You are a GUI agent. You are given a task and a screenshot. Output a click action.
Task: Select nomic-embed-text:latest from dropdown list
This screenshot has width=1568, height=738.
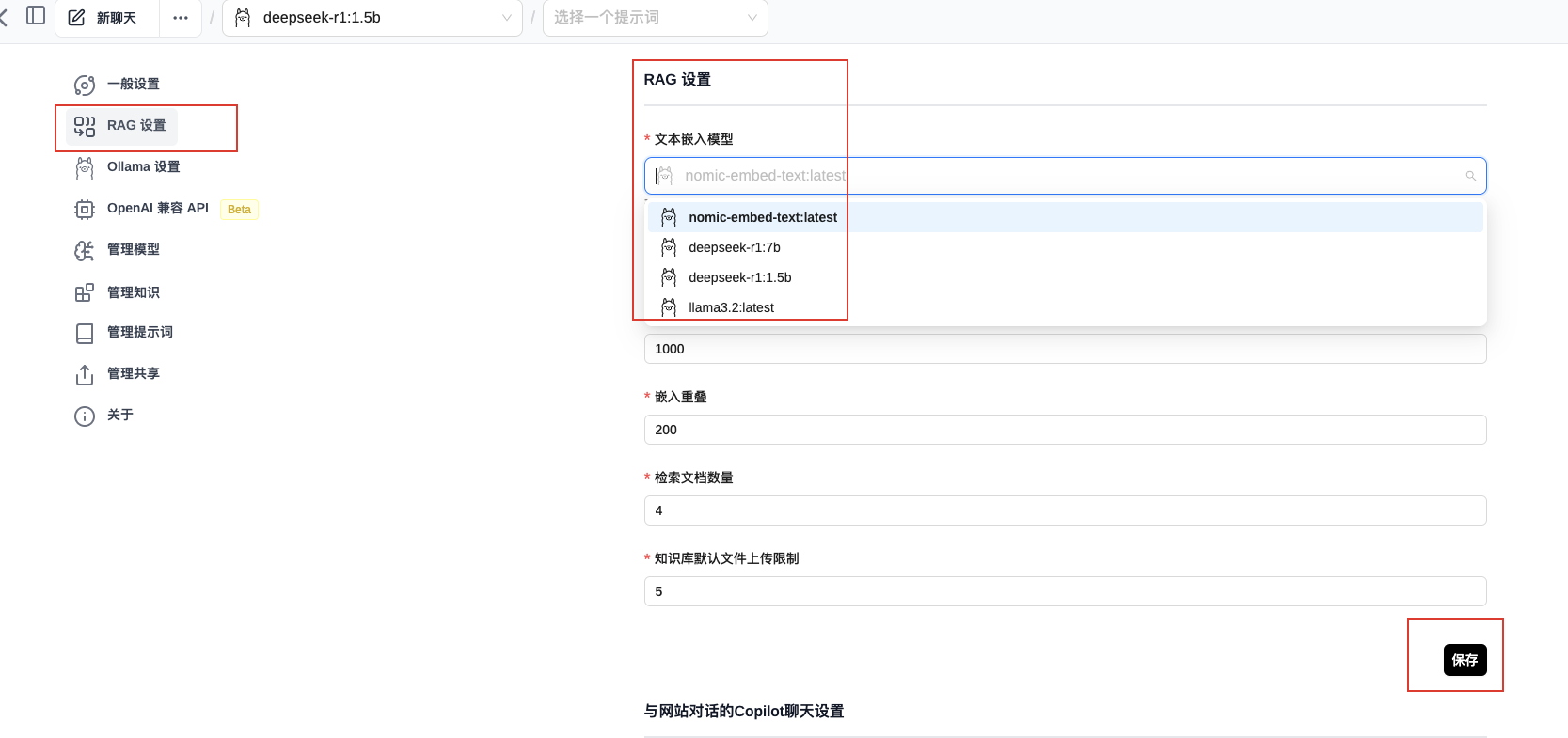pyautogui.click(x=1065, y=217)
